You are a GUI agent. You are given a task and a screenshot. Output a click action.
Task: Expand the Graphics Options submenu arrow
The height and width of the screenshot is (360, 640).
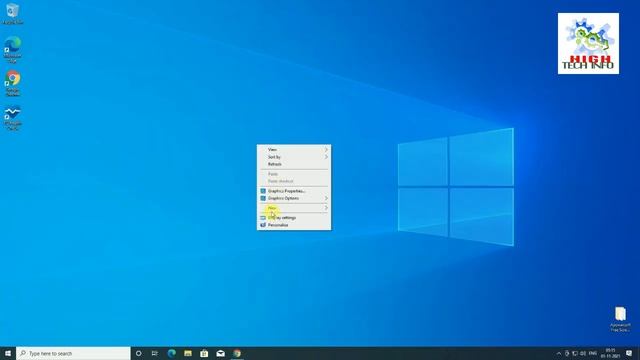pos(326,198)
